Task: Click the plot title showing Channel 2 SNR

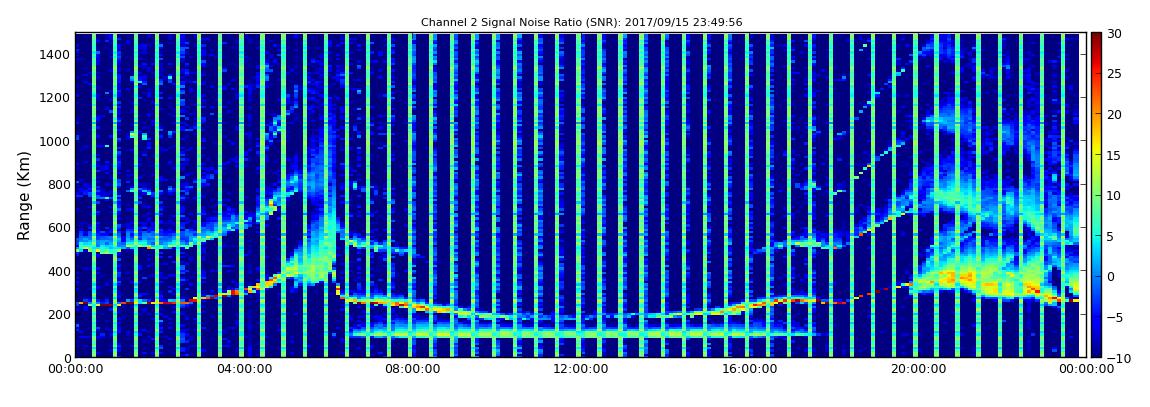Action: [581, 23]
